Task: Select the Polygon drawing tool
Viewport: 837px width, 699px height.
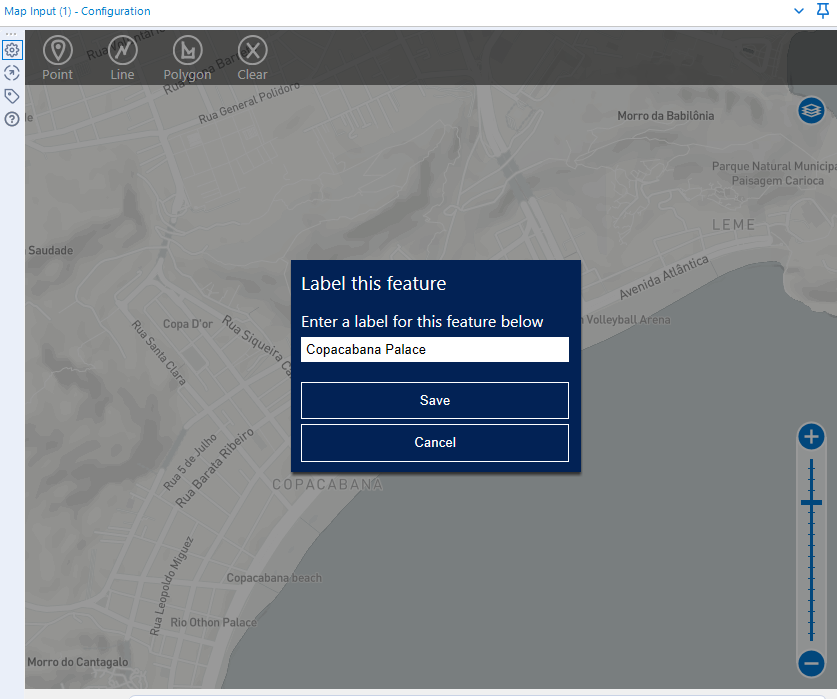Action: (187, 58)
